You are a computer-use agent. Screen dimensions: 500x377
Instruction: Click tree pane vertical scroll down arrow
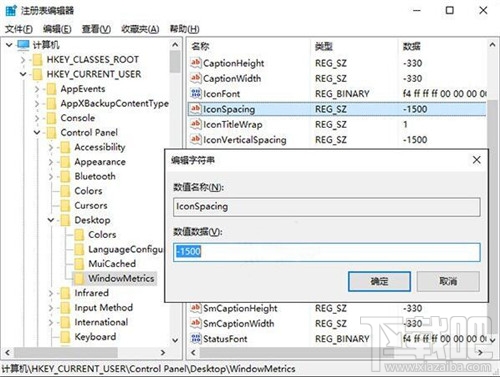tap(175, 340)
